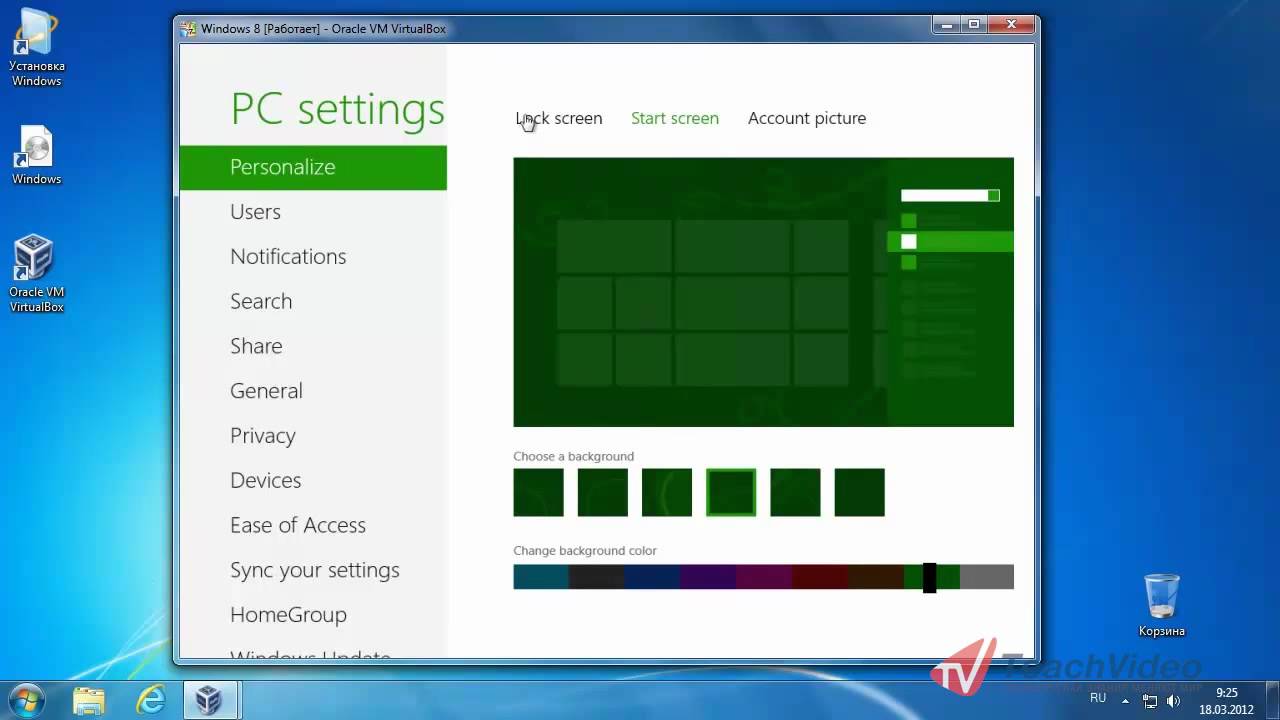Open Sync your settings category
Screen dimensions: 1280x720
click(315, 570)
